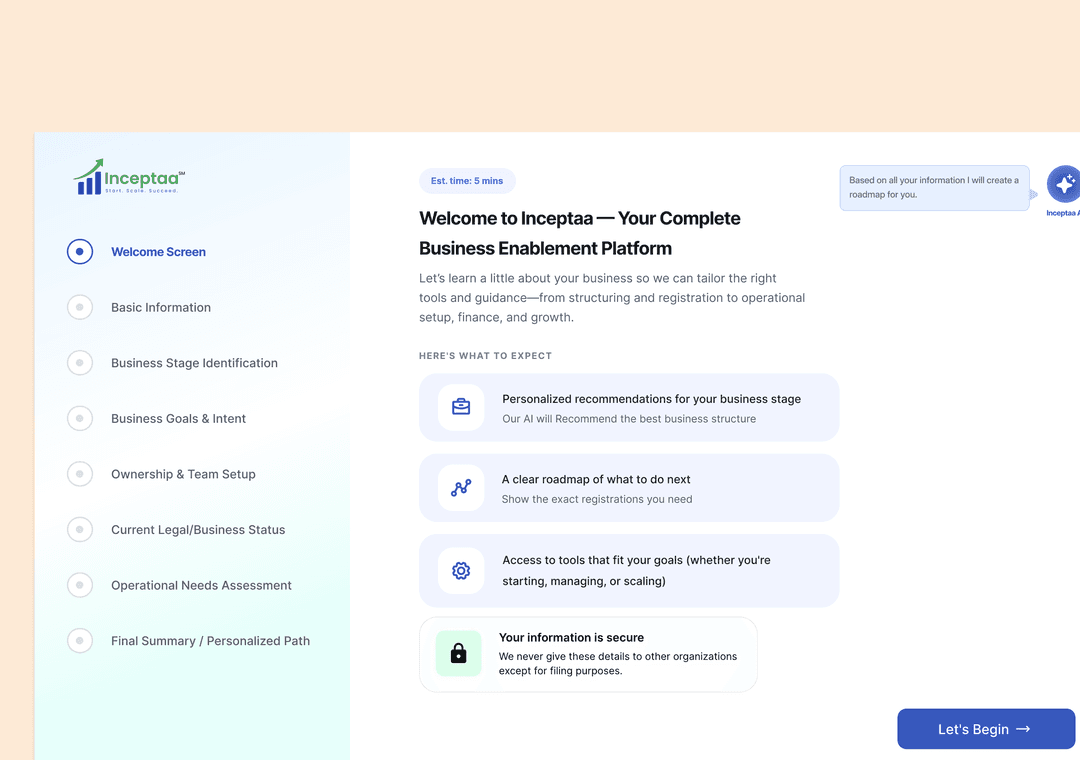
Task: Click the AI roadmap message bubble
Action: 934,187
